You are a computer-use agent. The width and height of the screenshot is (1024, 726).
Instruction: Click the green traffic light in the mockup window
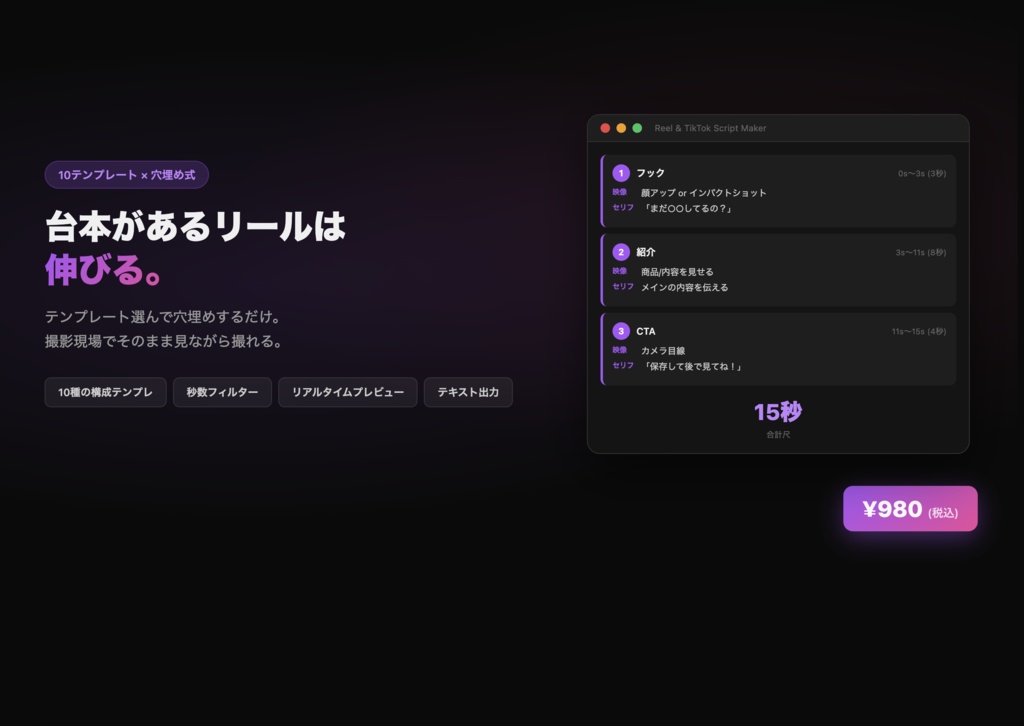click(x=638, y=128)
